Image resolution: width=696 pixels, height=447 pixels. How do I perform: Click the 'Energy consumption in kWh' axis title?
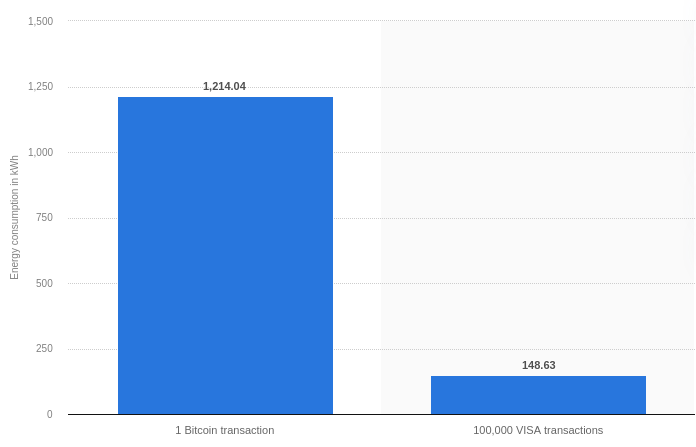pyautogui.click(x=14, y=218)
